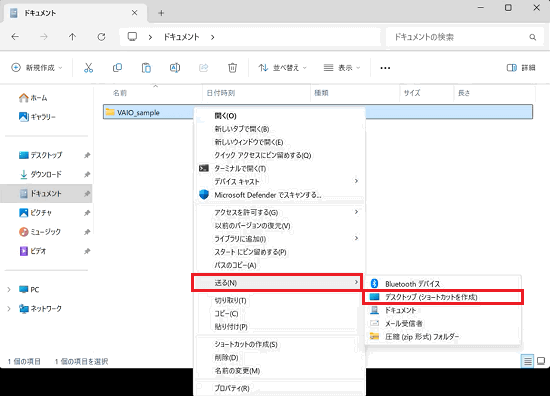Open ギャラリー in the sidebar
Viewport: 550px width, 396px height.
[37, 117]
